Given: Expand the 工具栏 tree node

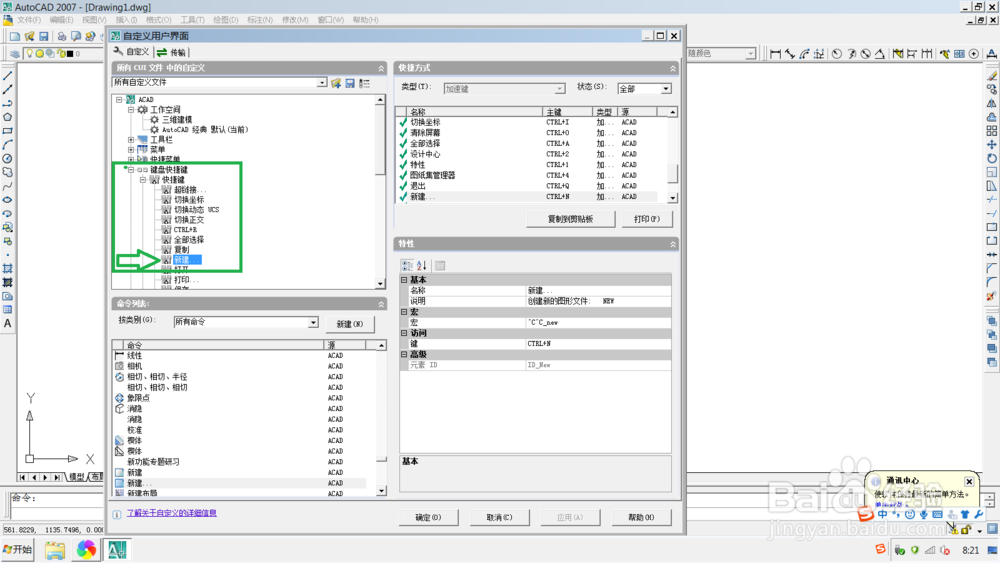Looking at the screenshot, I should [131, 140].
